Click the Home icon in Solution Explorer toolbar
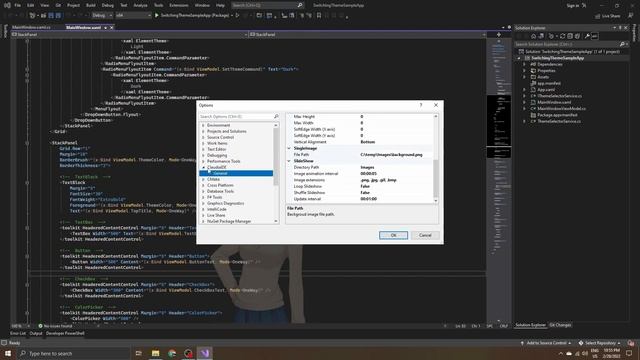The height and width of the screenshot is (360, 640). click(x=533, y=36)
